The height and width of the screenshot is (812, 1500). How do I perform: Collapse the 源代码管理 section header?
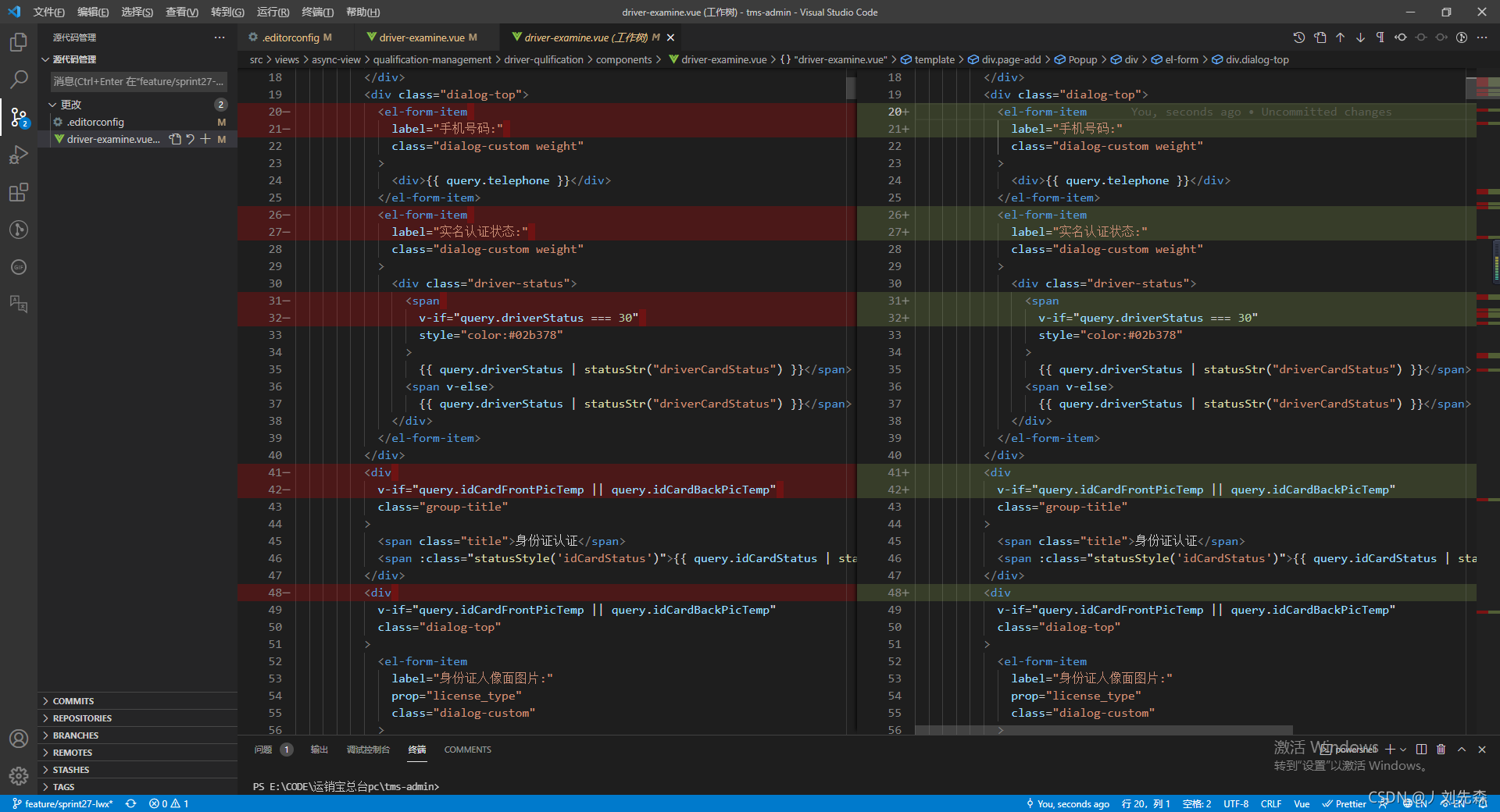pos(137,59)
